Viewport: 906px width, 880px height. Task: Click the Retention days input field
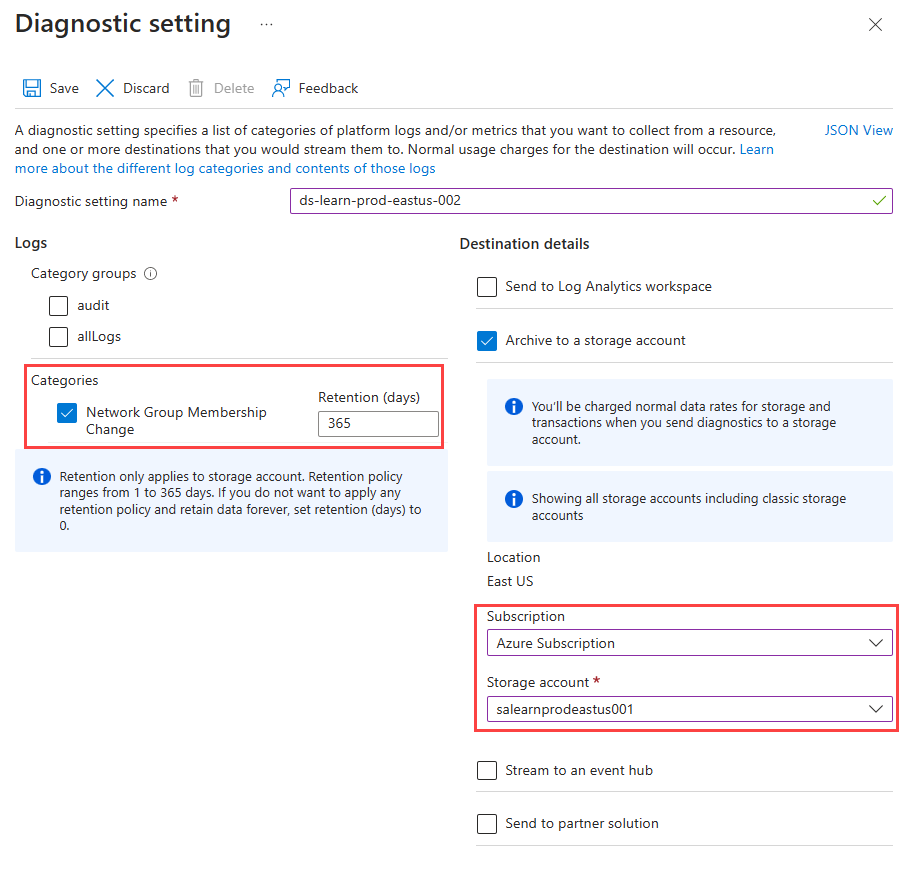pyautogui.click(x=378, y=423)
